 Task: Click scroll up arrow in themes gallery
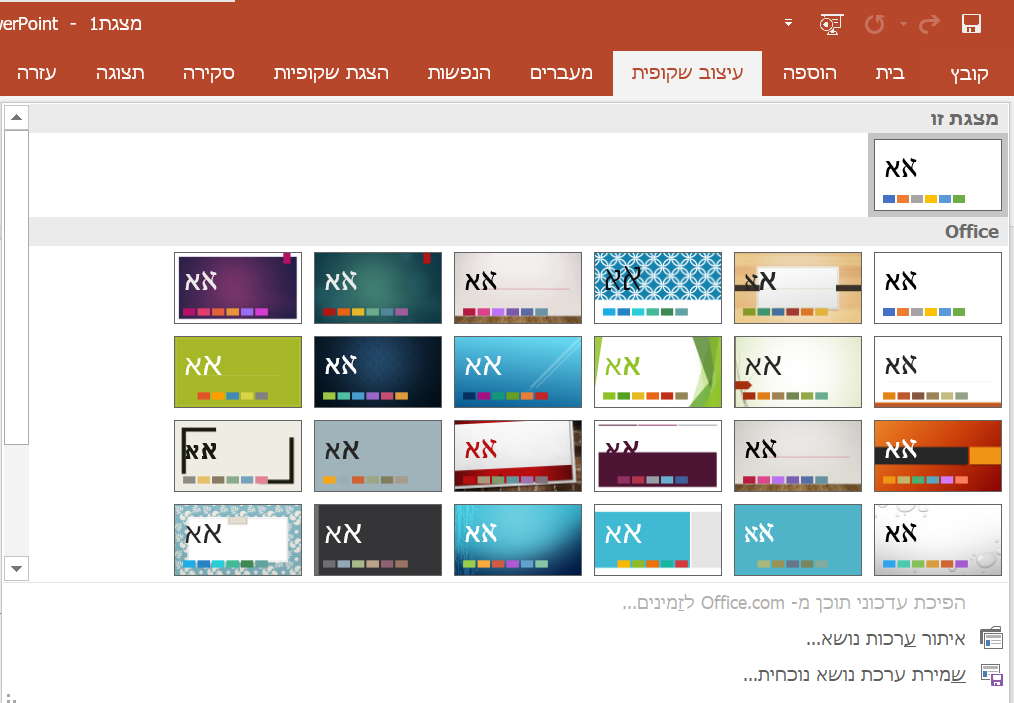(16, 118)
